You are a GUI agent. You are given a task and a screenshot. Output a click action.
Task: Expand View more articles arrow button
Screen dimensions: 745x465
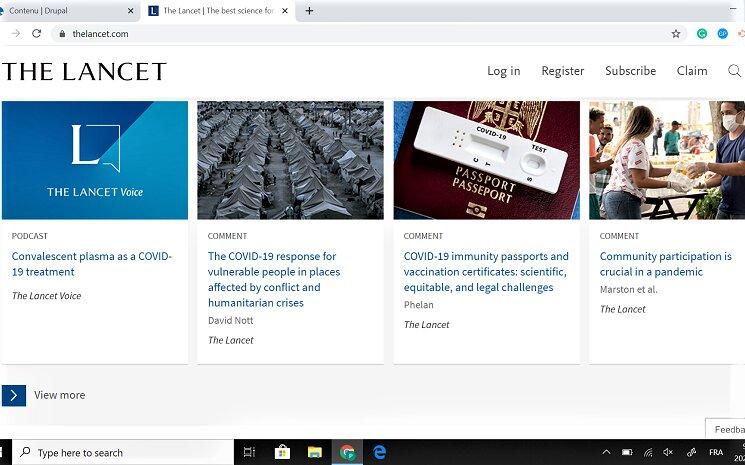click(14, 395)
